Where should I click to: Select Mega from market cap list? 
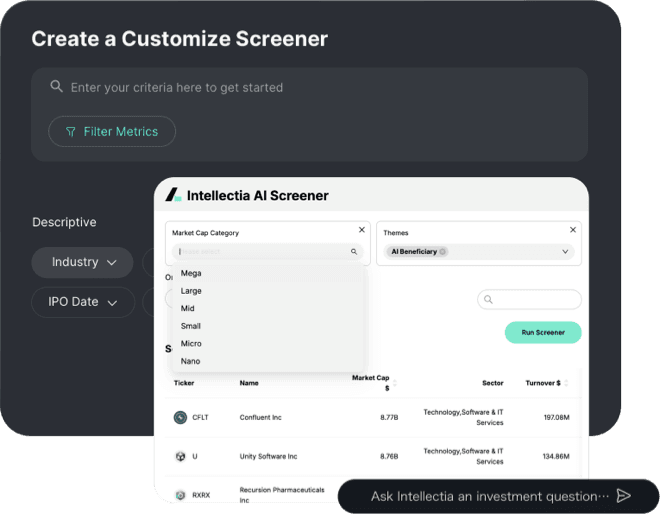tap(191, 273)
